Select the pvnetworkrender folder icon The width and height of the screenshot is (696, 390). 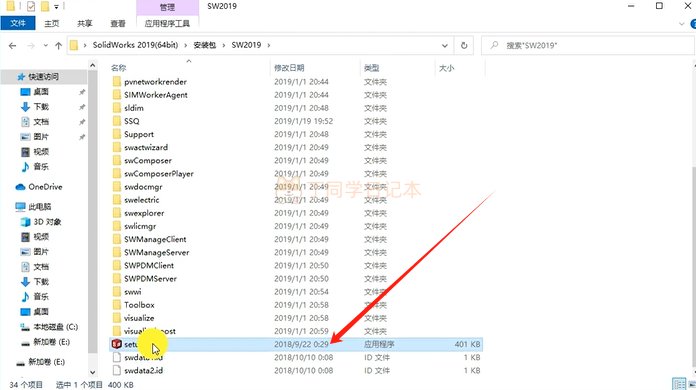[117, 82]
